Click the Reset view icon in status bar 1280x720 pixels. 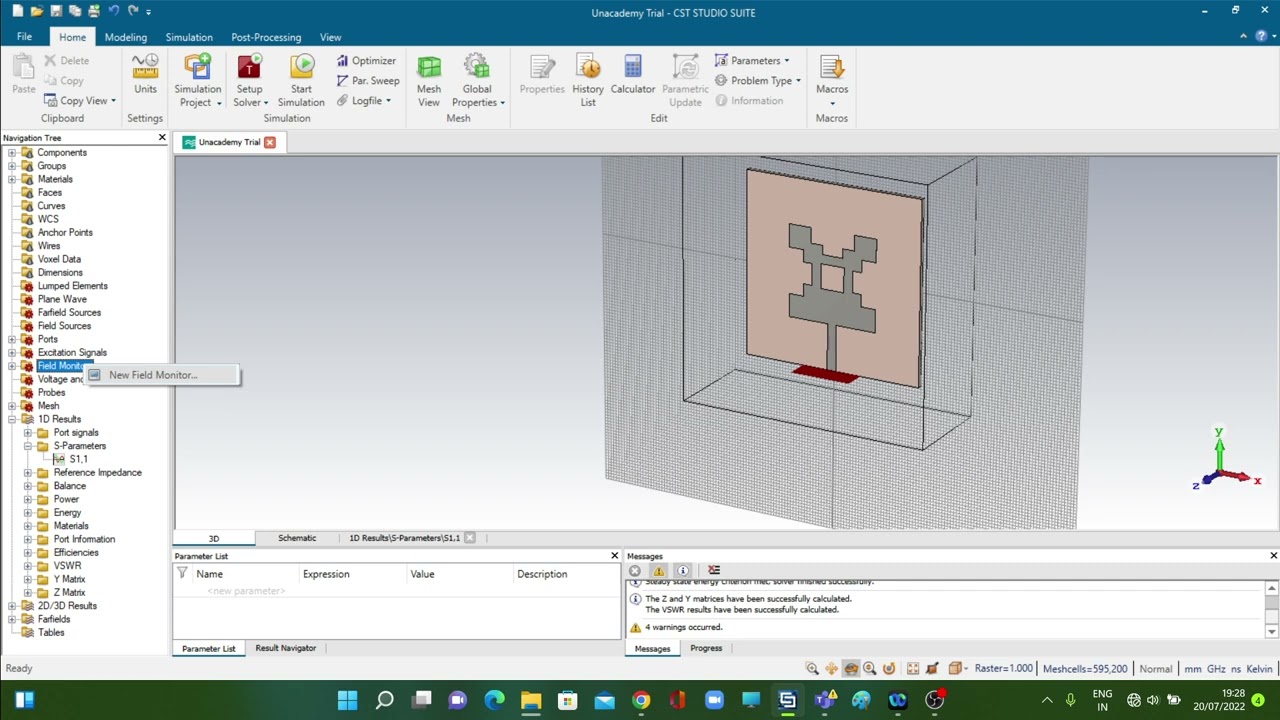point(913,668)
